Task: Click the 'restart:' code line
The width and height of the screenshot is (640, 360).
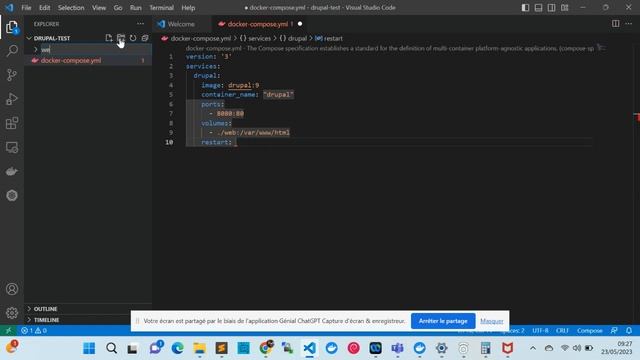Action: pyautogui.click(x=216, y=142)
